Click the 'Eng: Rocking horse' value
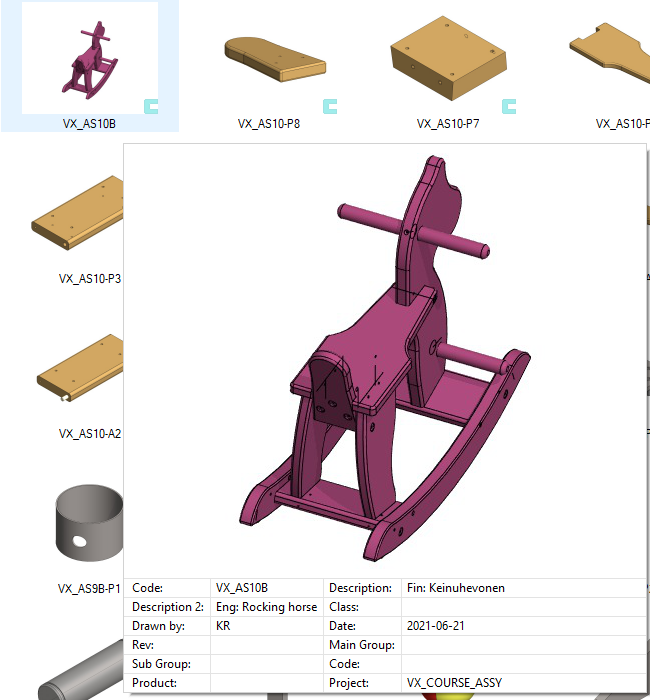Screen dimensions: 650x700 (267, 607)
